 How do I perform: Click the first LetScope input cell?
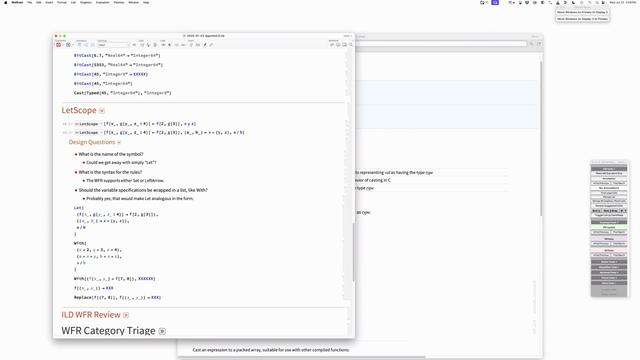(x=135, y=124)
